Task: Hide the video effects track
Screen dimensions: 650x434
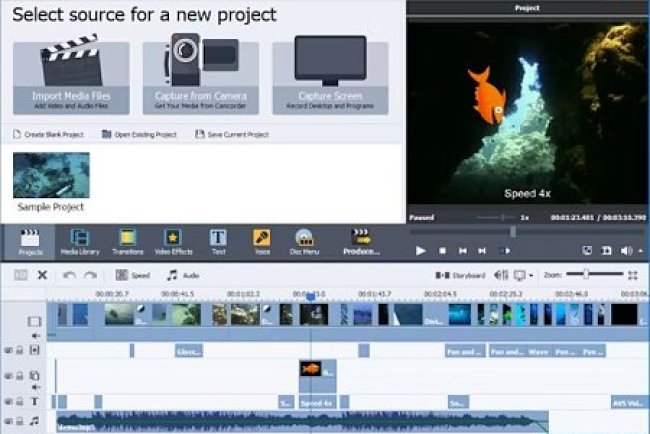Action: 8,350
